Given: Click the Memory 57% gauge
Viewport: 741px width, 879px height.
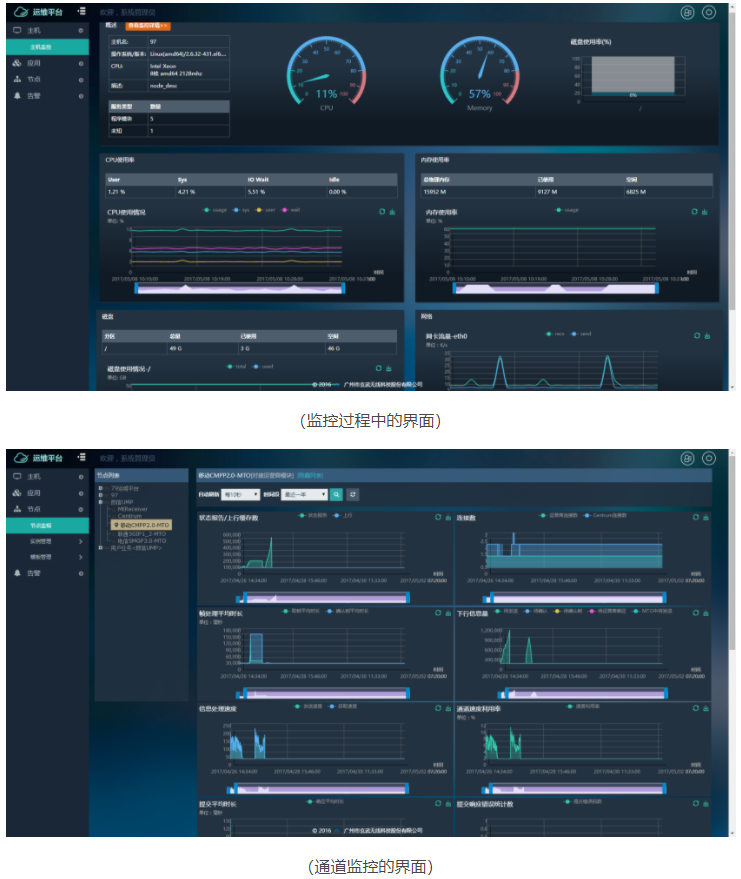Looking at the screenshot, I should tap(480, 73).
